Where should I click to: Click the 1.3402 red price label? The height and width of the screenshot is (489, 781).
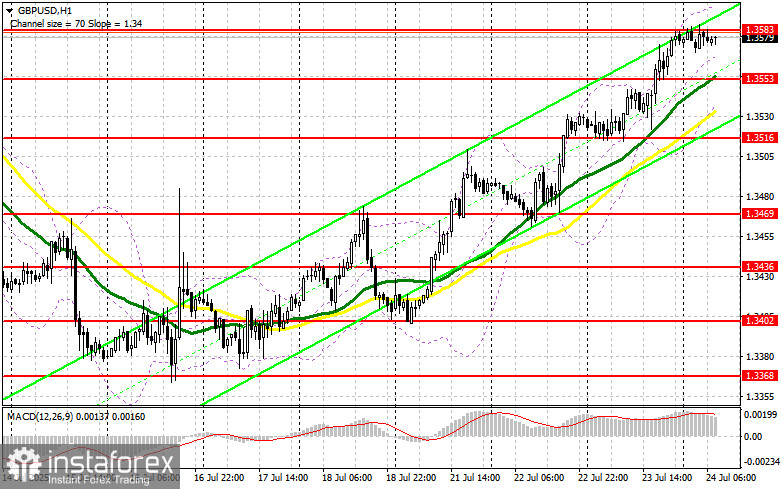pos(760,321)
